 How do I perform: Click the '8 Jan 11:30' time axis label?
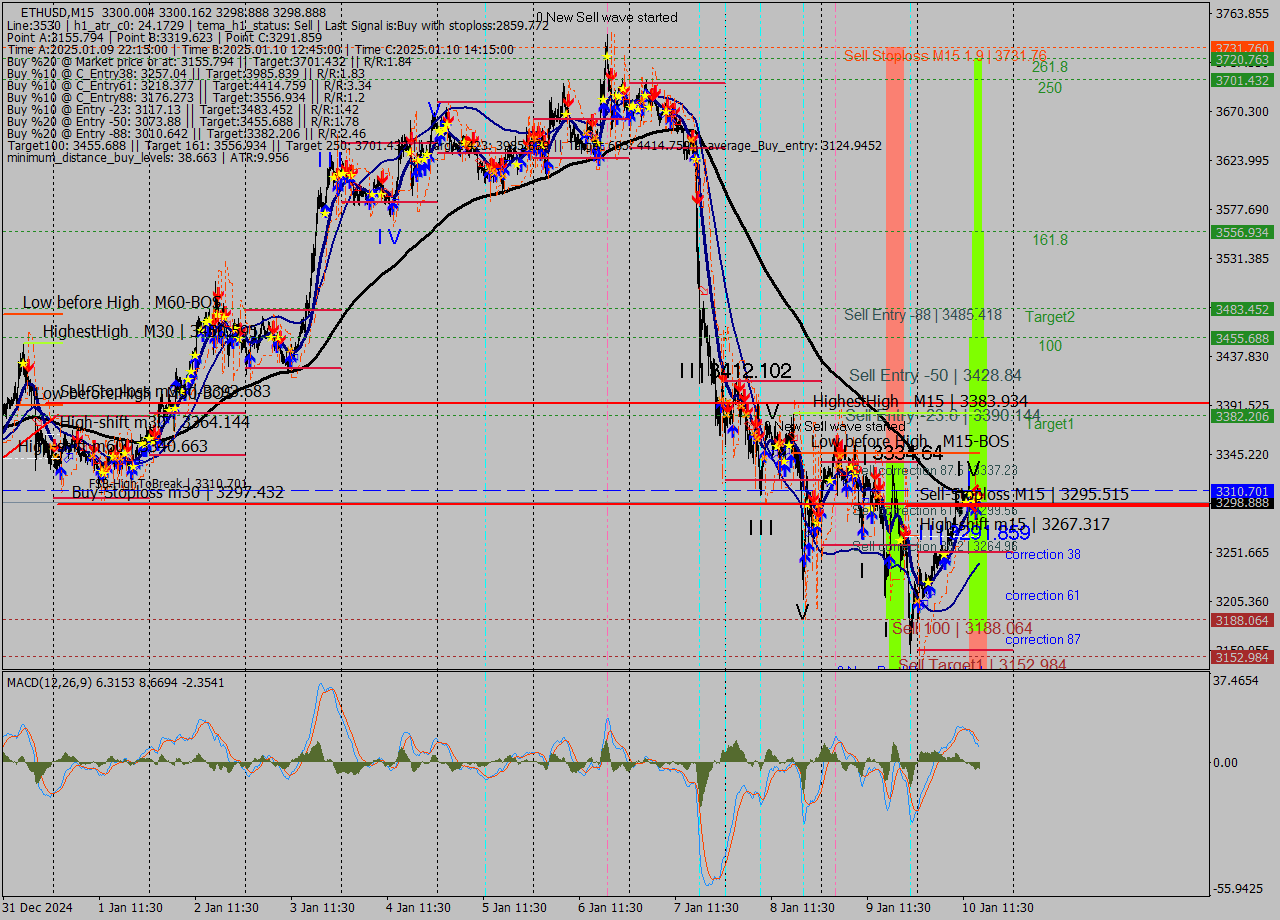(802, 908)
